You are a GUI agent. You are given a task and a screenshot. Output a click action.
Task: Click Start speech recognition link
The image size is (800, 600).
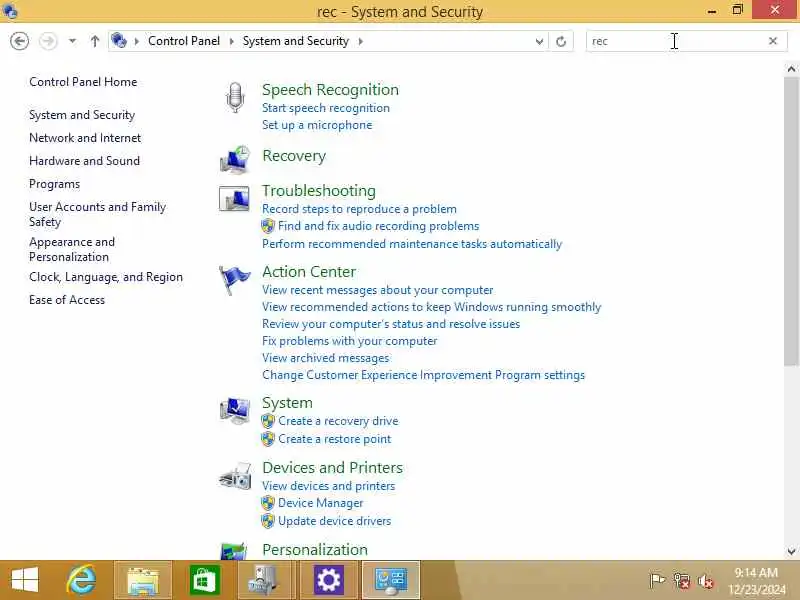326,108
